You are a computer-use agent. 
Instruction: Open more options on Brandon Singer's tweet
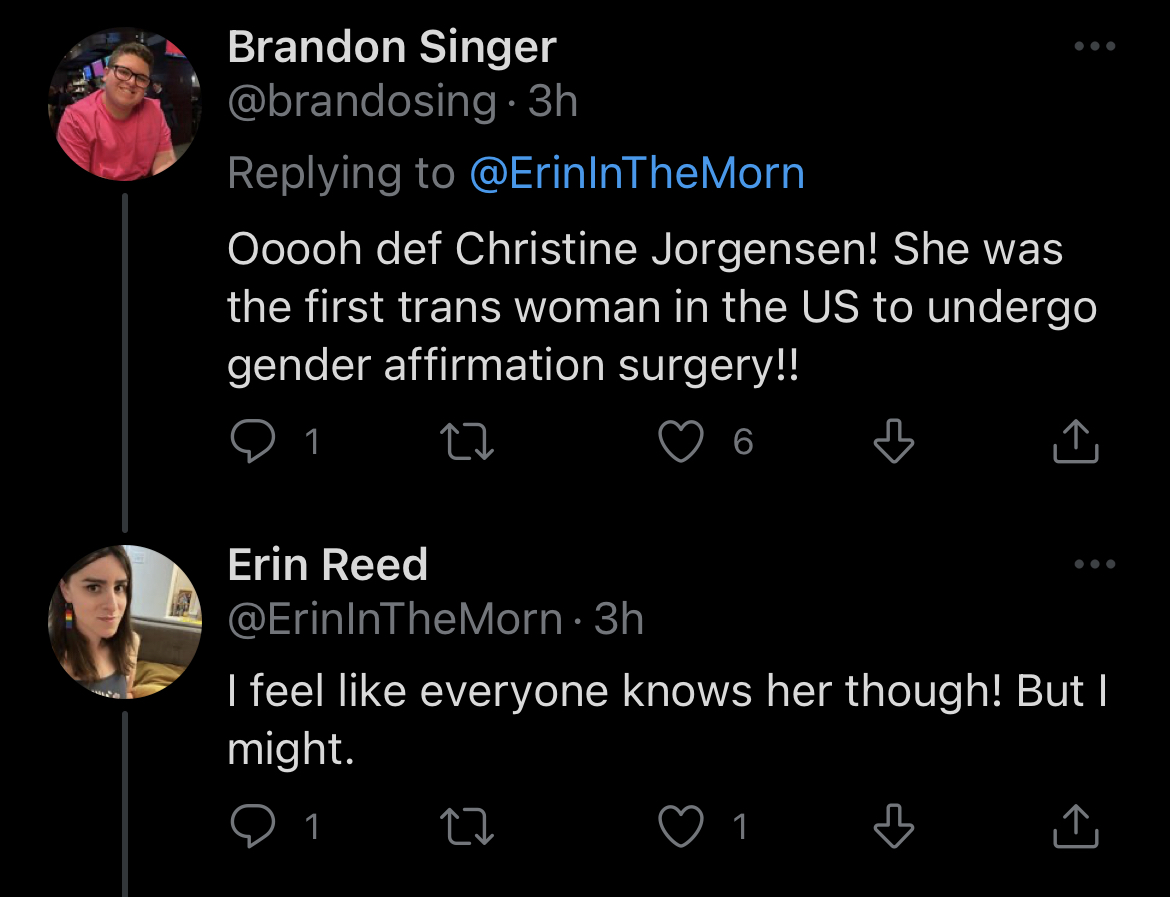[x=1094, y=47]
